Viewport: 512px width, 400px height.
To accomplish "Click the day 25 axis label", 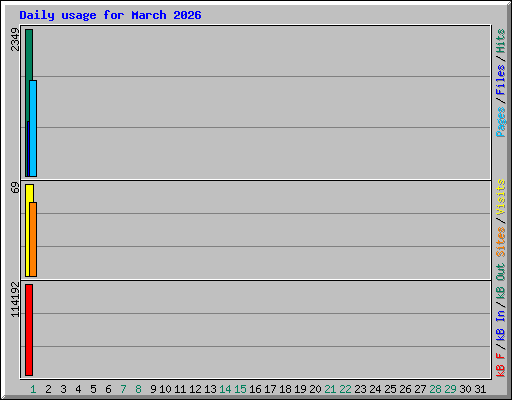I will tap(390, 389).
